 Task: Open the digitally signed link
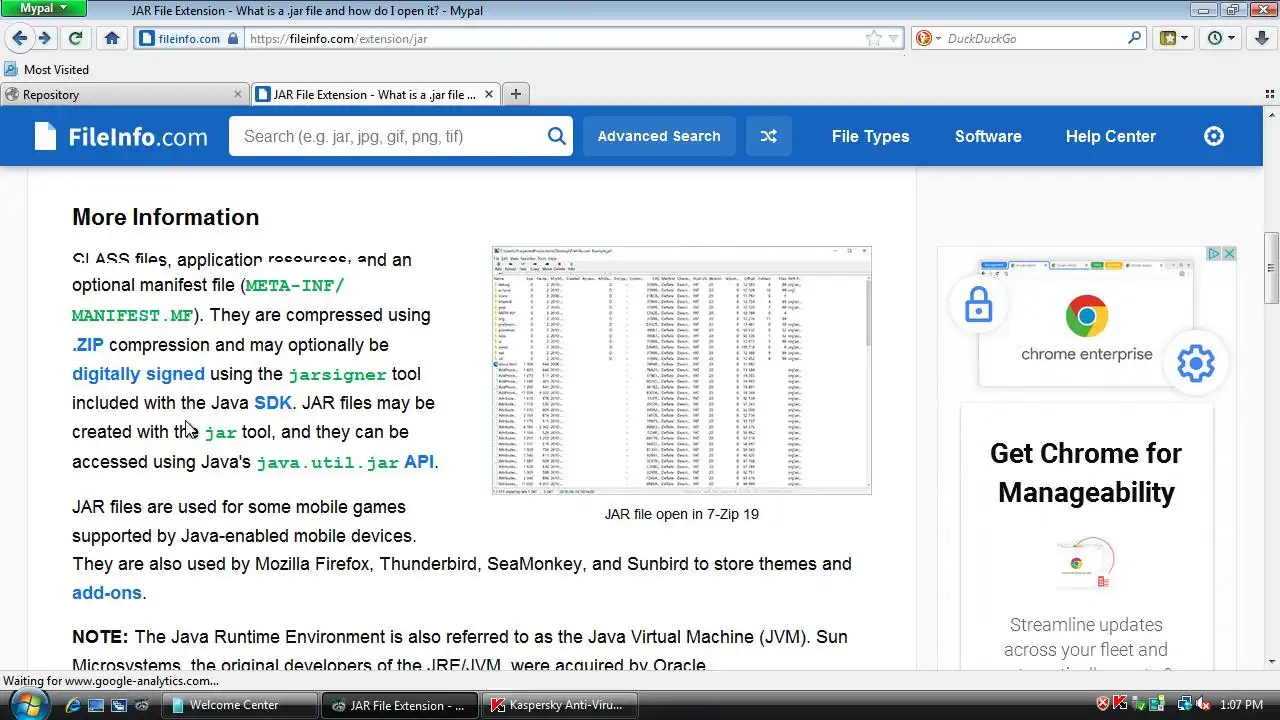tap(138, 374)
